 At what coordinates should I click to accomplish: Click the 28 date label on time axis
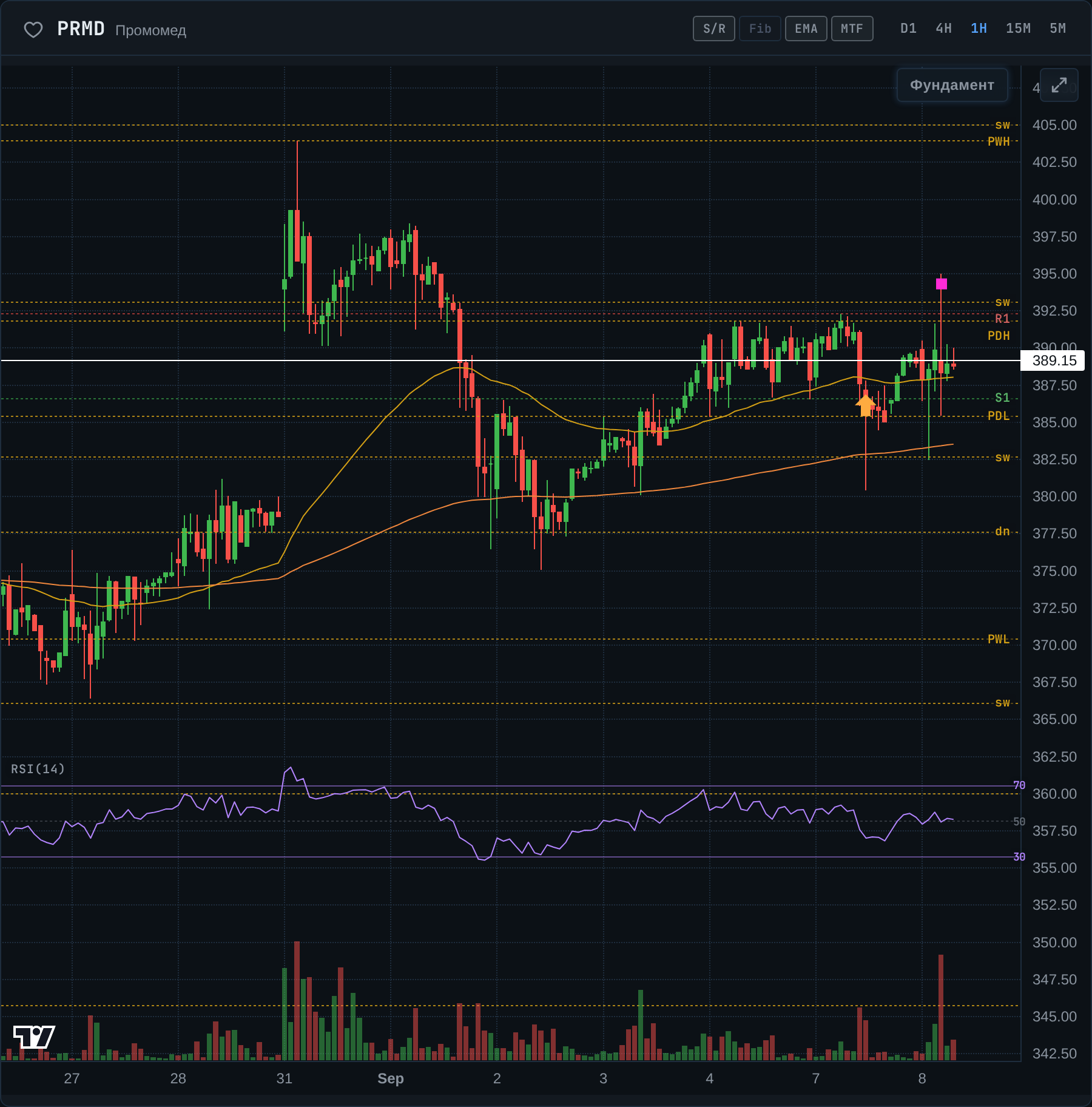coord(178,1078)
